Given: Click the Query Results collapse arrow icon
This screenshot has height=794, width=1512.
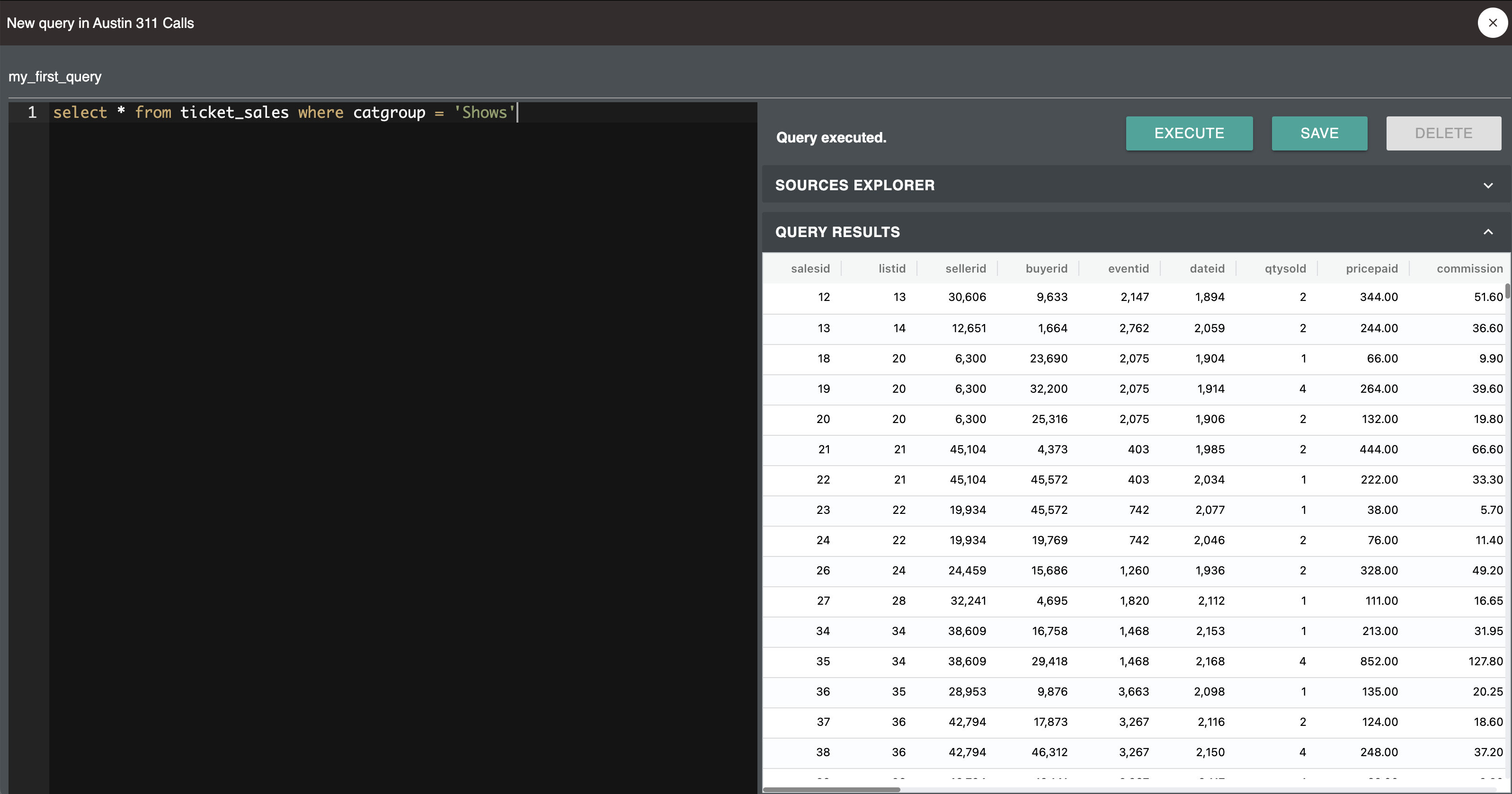Looking at the screenshot, I should 1487,231.
